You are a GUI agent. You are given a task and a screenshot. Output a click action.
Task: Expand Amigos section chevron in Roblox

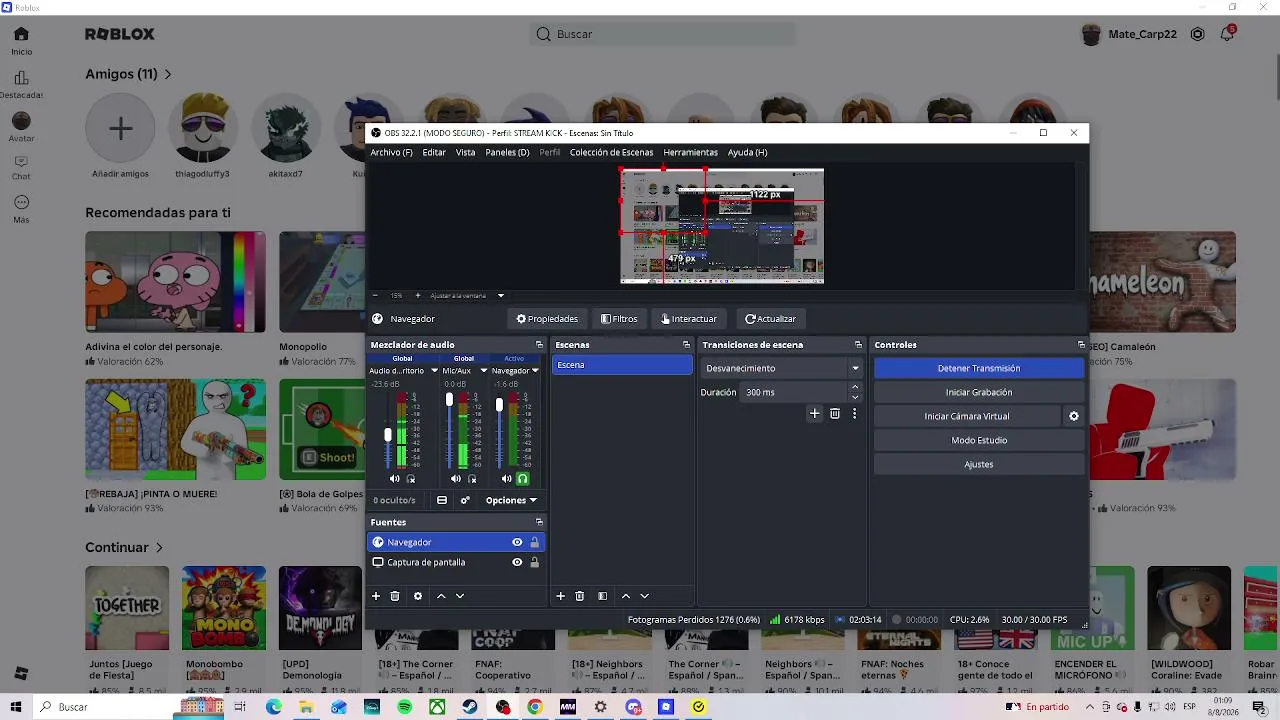coord(168,74)
